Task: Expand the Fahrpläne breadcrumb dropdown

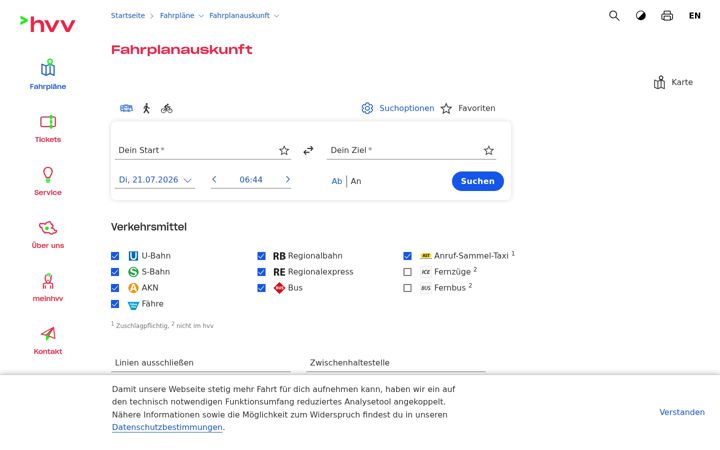Action: pos(201,16)
